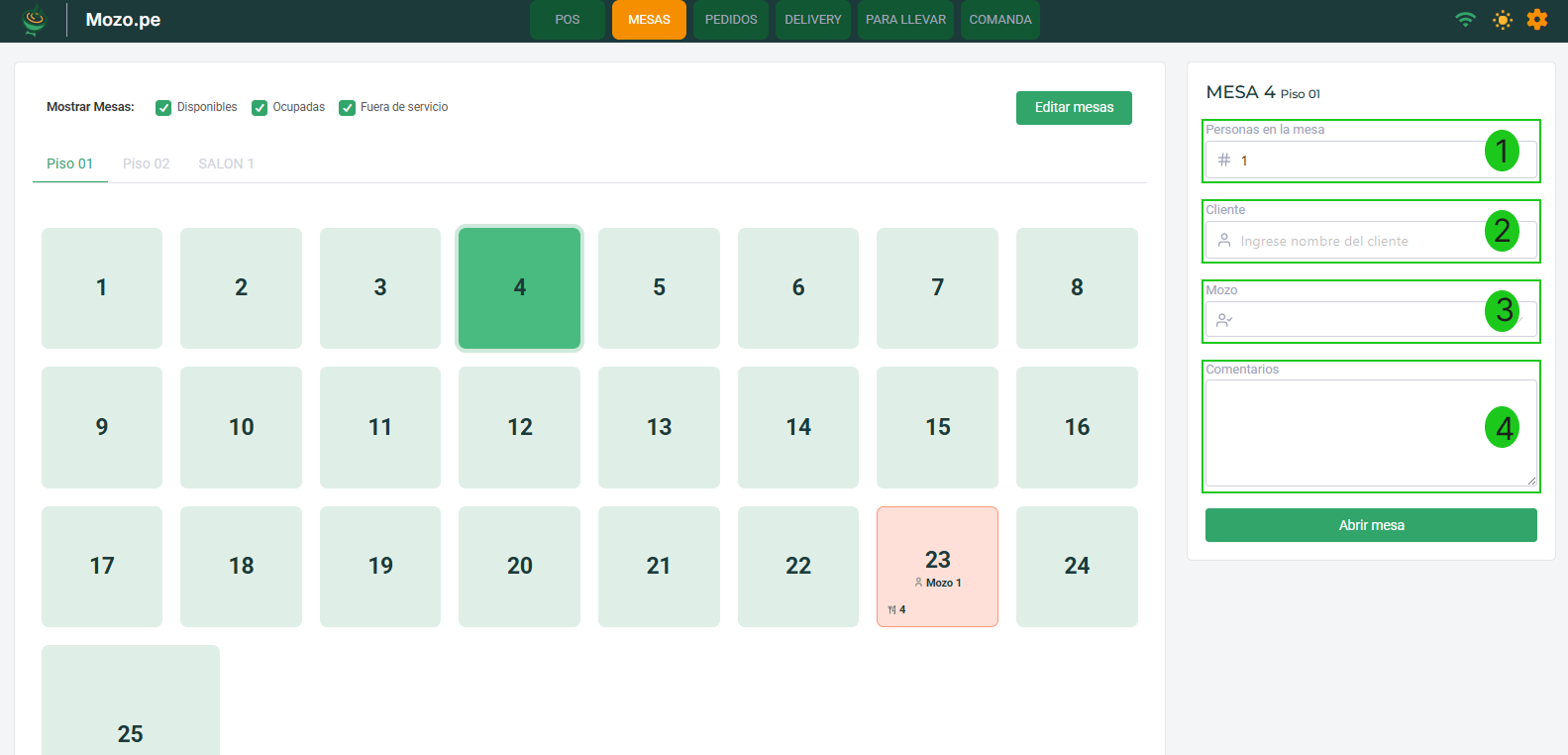Select occupied table 23
Image resolution: width=1568 pixels, height=755 pixels.
tap(937, 567)
